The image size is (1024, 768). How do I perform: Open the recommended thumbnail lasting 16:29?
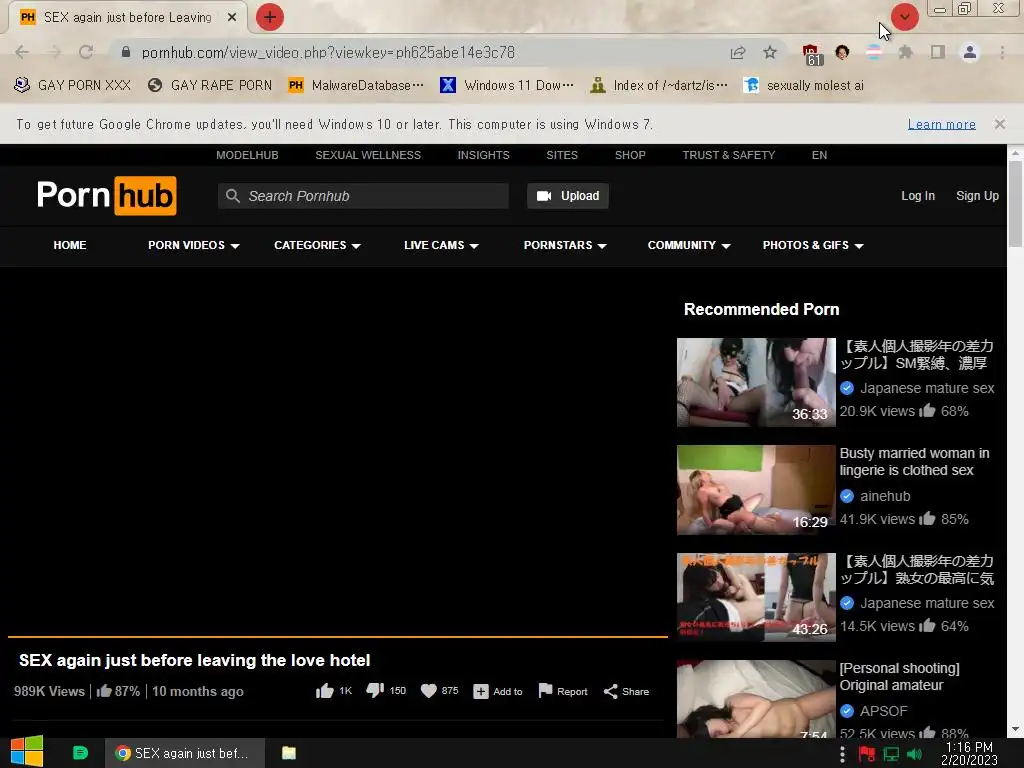click(x=756, y=490)
